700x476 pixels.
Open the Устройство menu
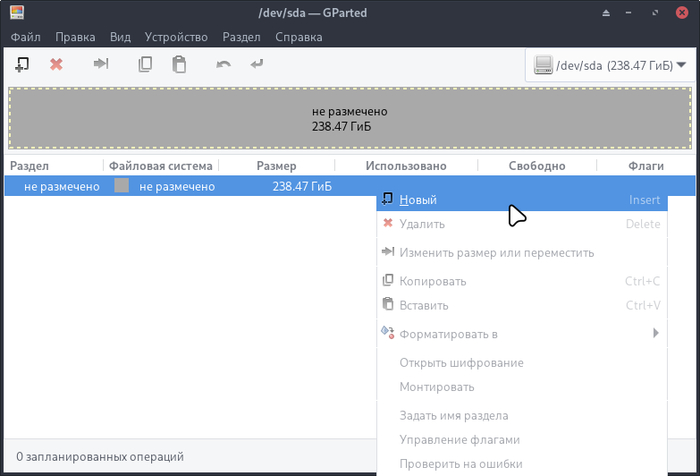click(176, 37)
